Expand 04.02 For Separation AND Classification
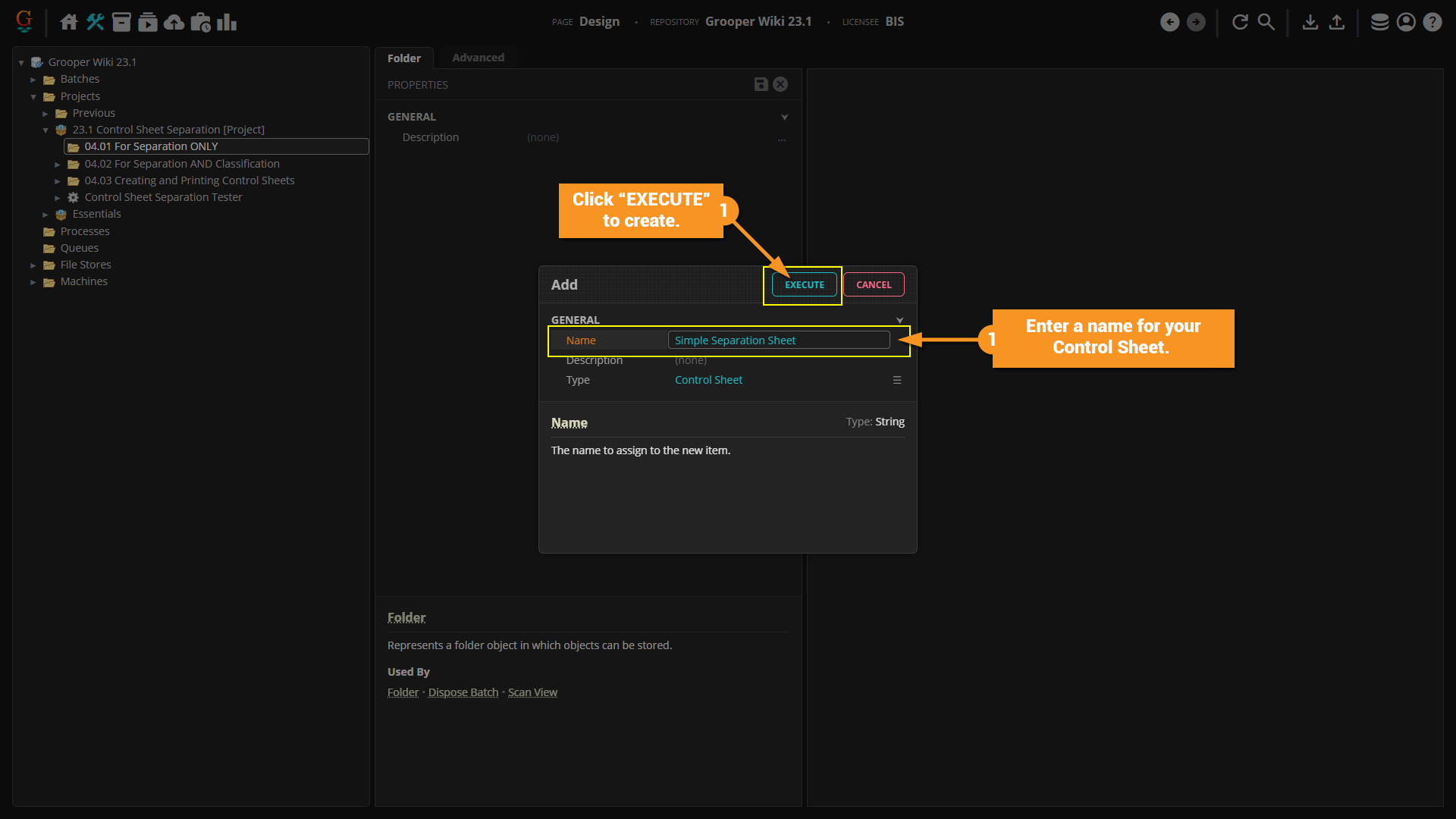1456x819 pixels. pos(58,164)
